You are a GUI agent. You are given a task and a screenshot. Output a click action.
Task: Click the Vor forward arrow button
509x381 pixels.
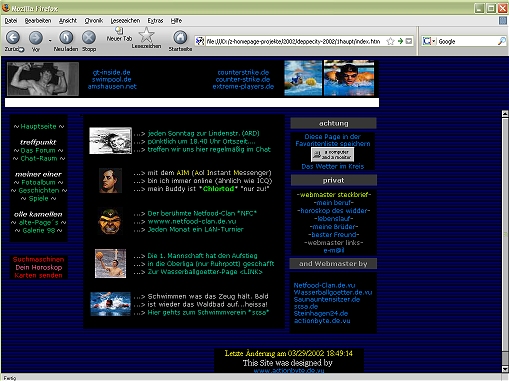tap(36, 38)
